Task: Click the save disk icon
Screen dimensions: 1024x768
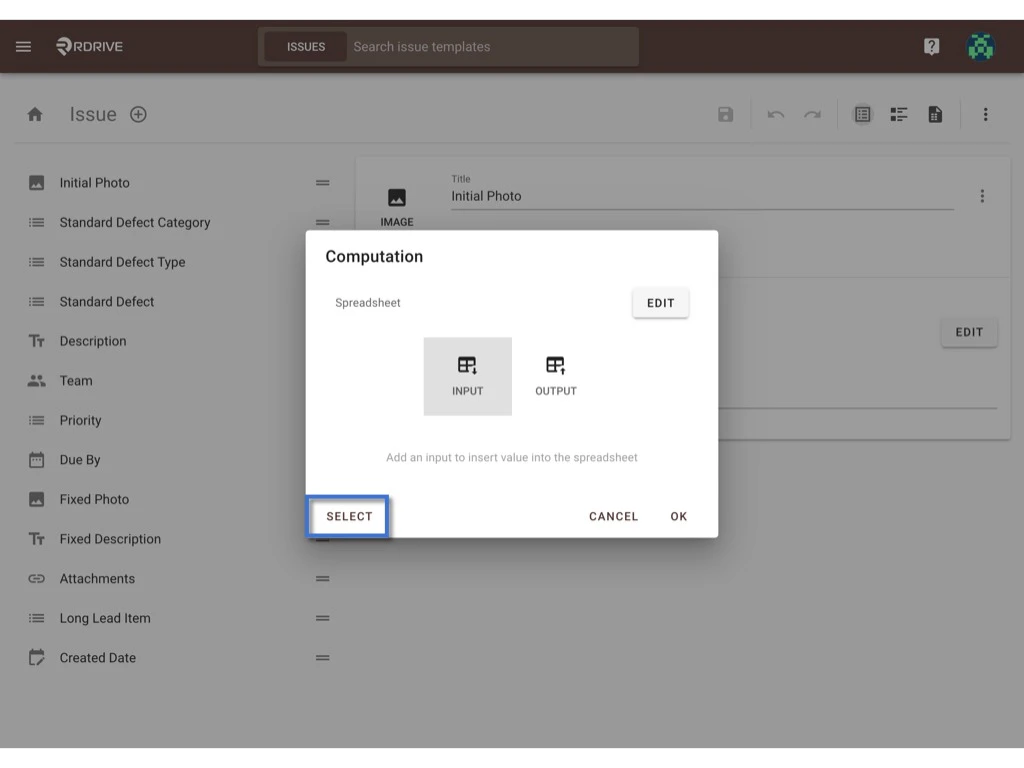Action: pyautogui.click(x=726, y=115)
